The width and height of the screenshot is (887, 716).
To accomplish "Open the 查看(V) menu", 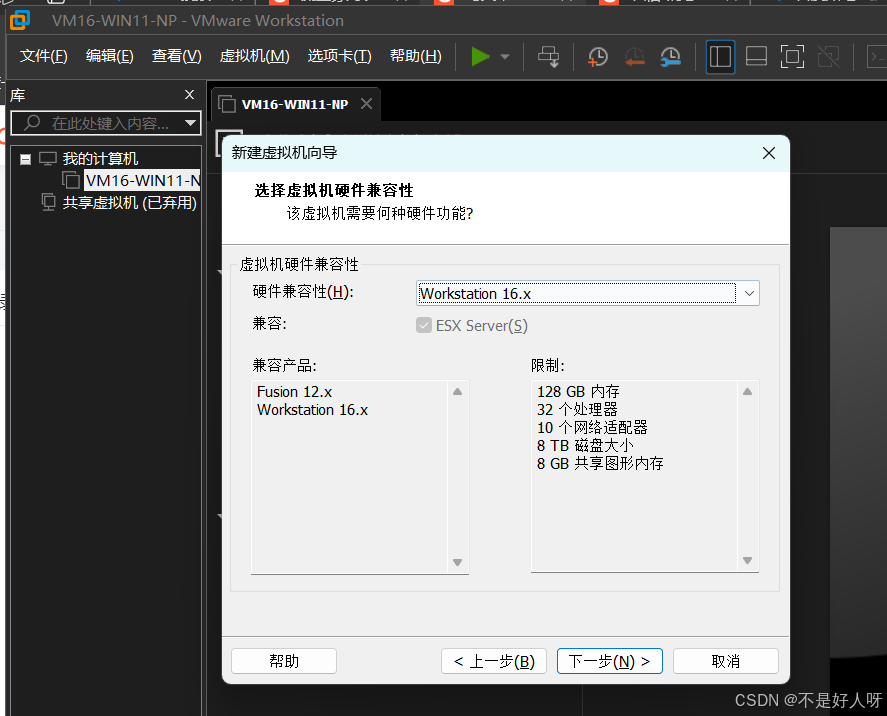I will click(x=176, y=56).
